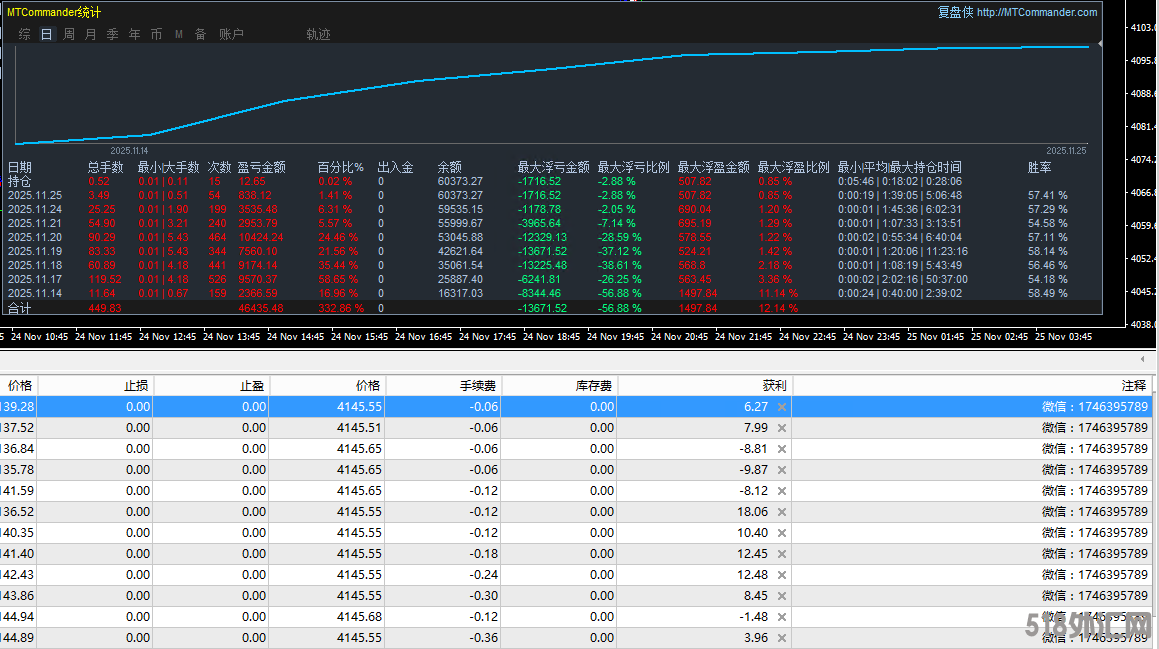Close the order with 7.99 profit
Screen dimensions: 1159x649
click(x=782, y=428)
